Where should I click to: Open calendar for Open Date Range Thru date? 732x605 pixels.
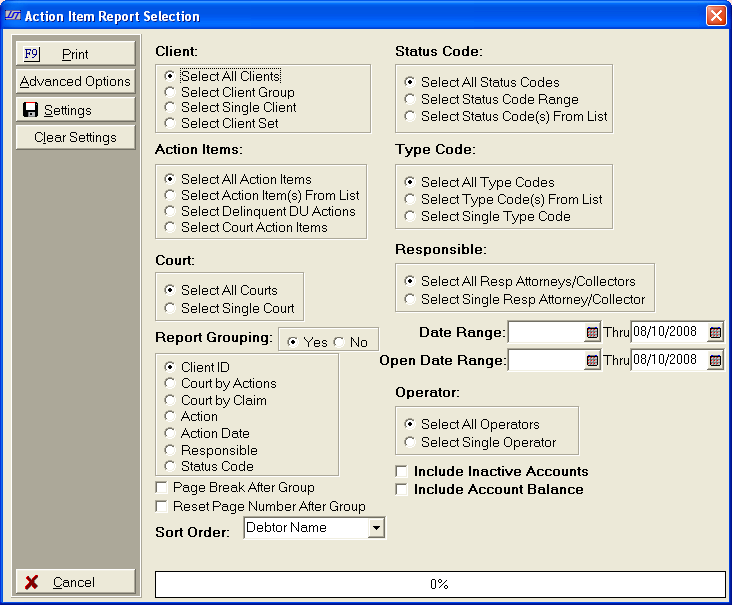pos(715,360)
